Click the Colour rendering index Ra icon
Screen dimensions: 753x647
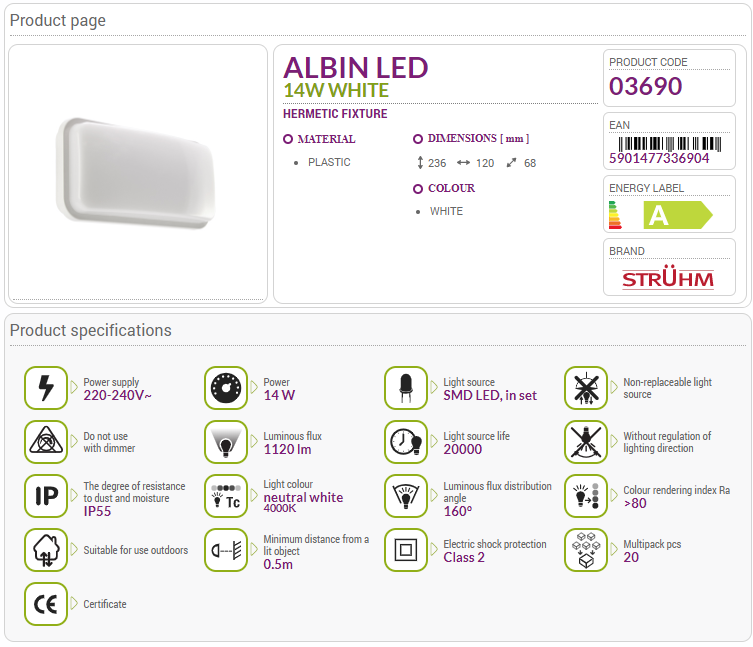[586, 496]
